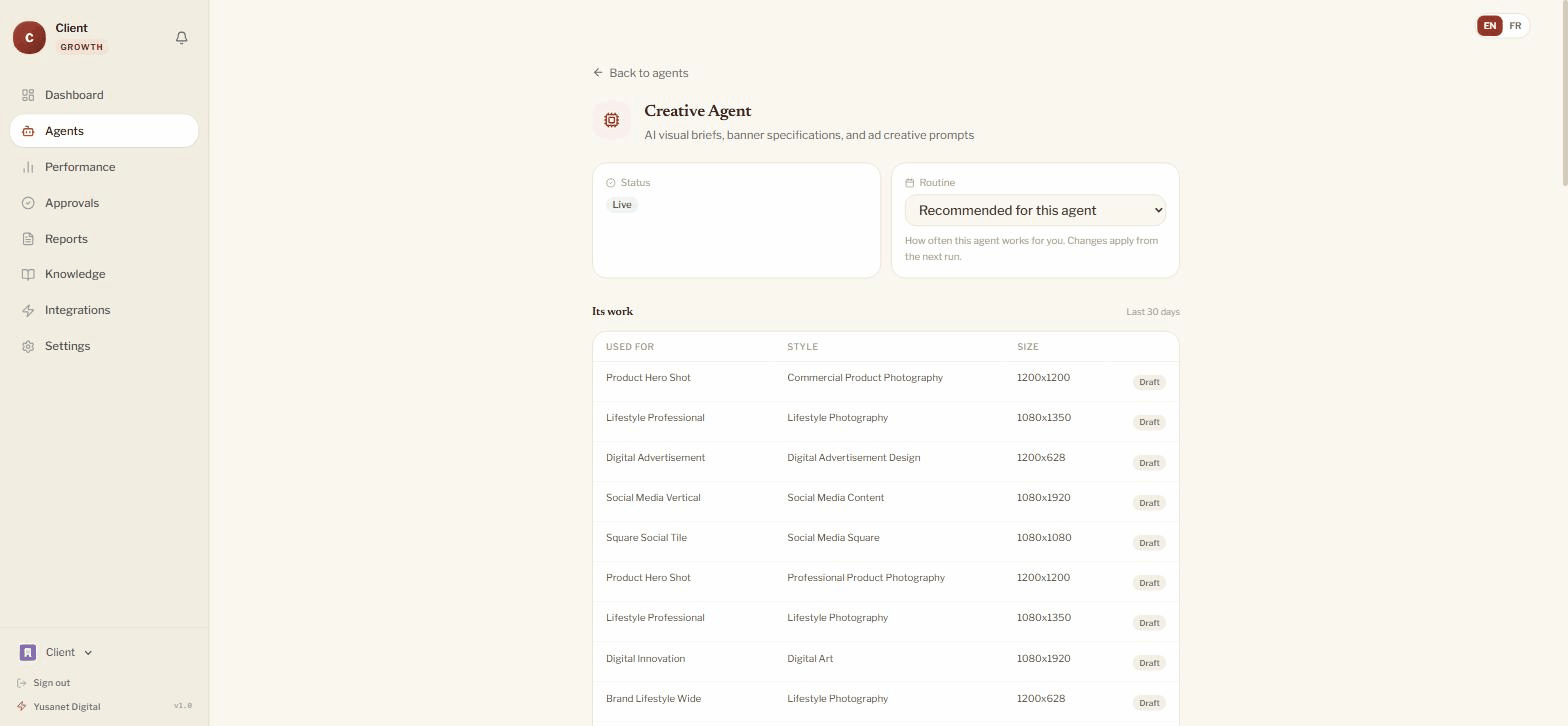Click the Performance bar chart icon
The height and width of the screenshot is (726, 1568).
[x=28, y=167]
